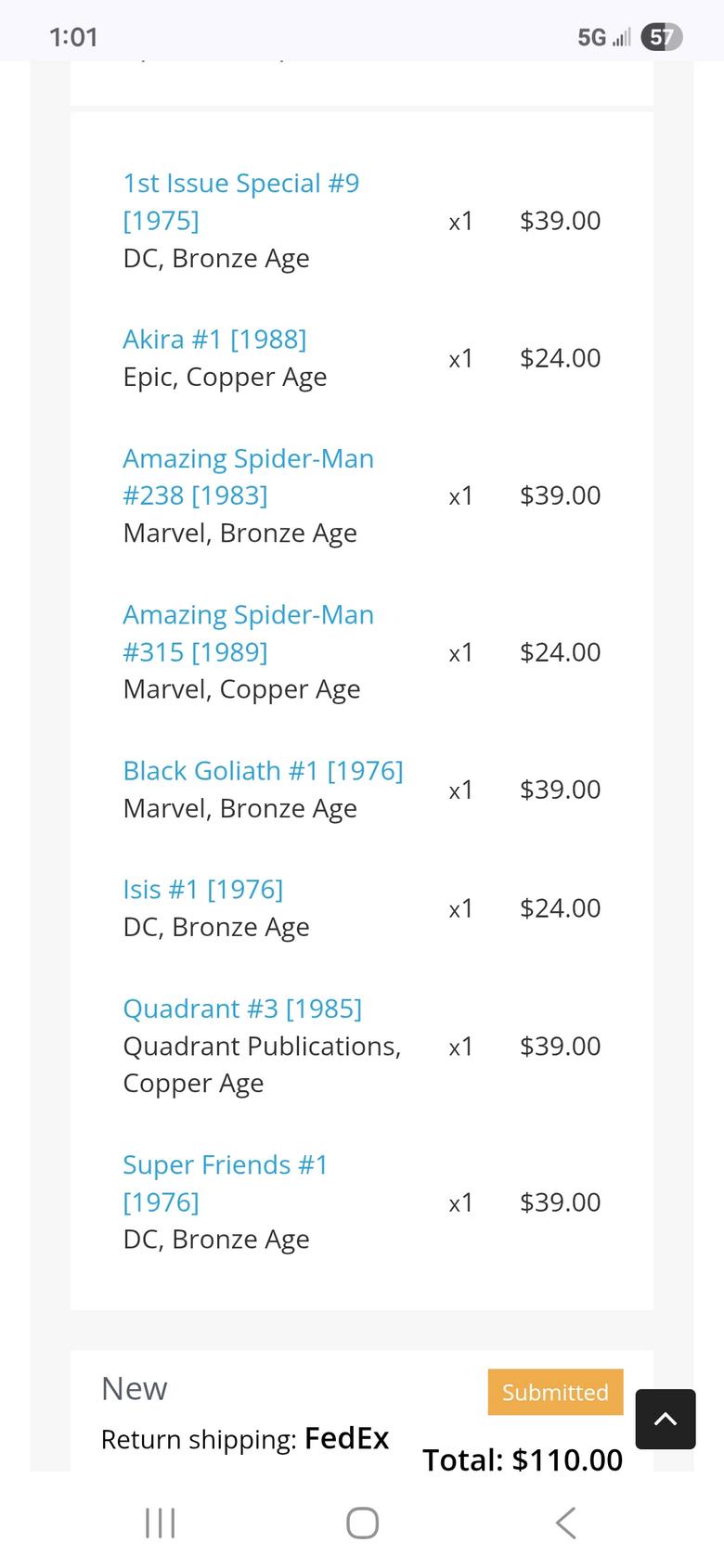The image size is (724, 1568).
Task: Open Akira #1 [1988] comic link
Action: point(214,340)
